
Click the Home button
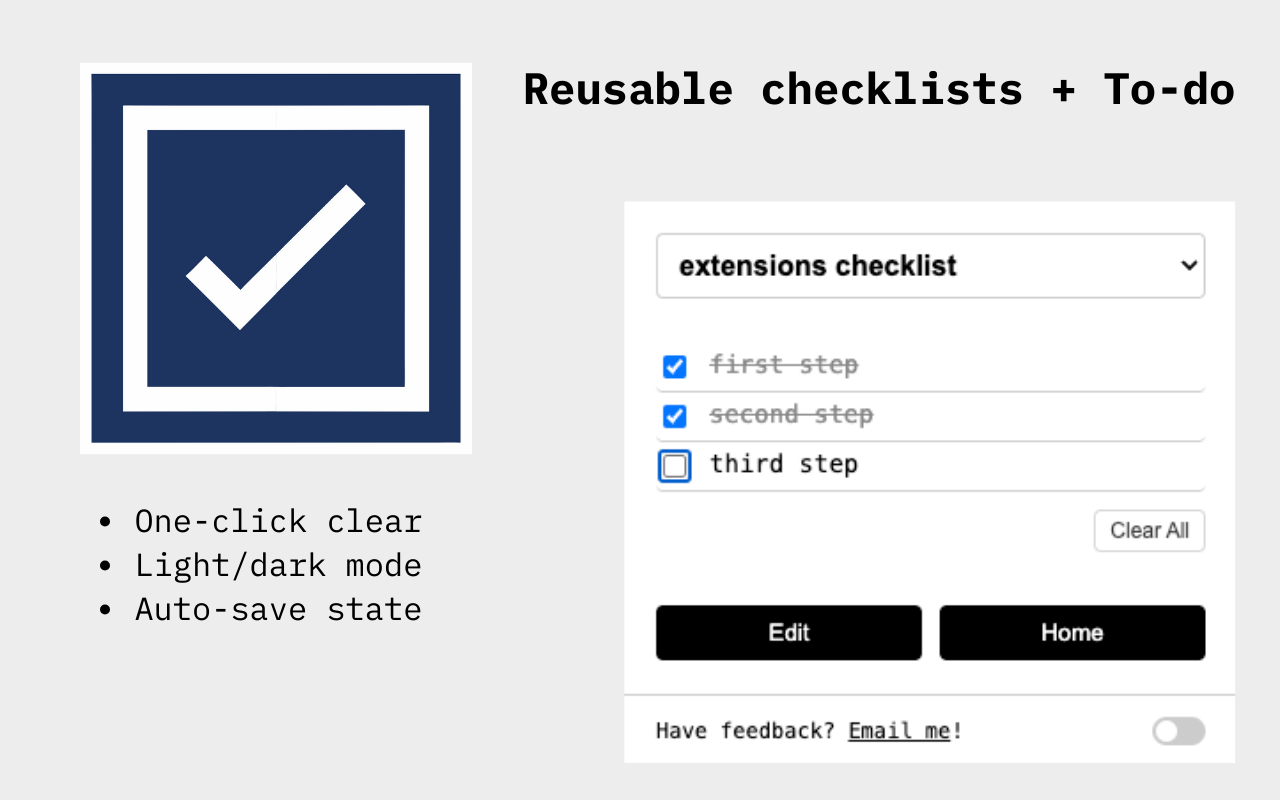pos(1071,632)
